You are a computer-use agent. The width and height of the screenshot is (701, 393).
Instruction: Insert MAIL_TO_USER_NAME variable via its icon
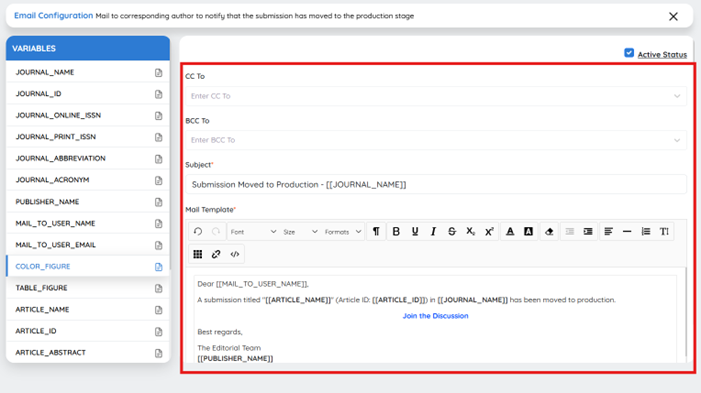[158, 224]
